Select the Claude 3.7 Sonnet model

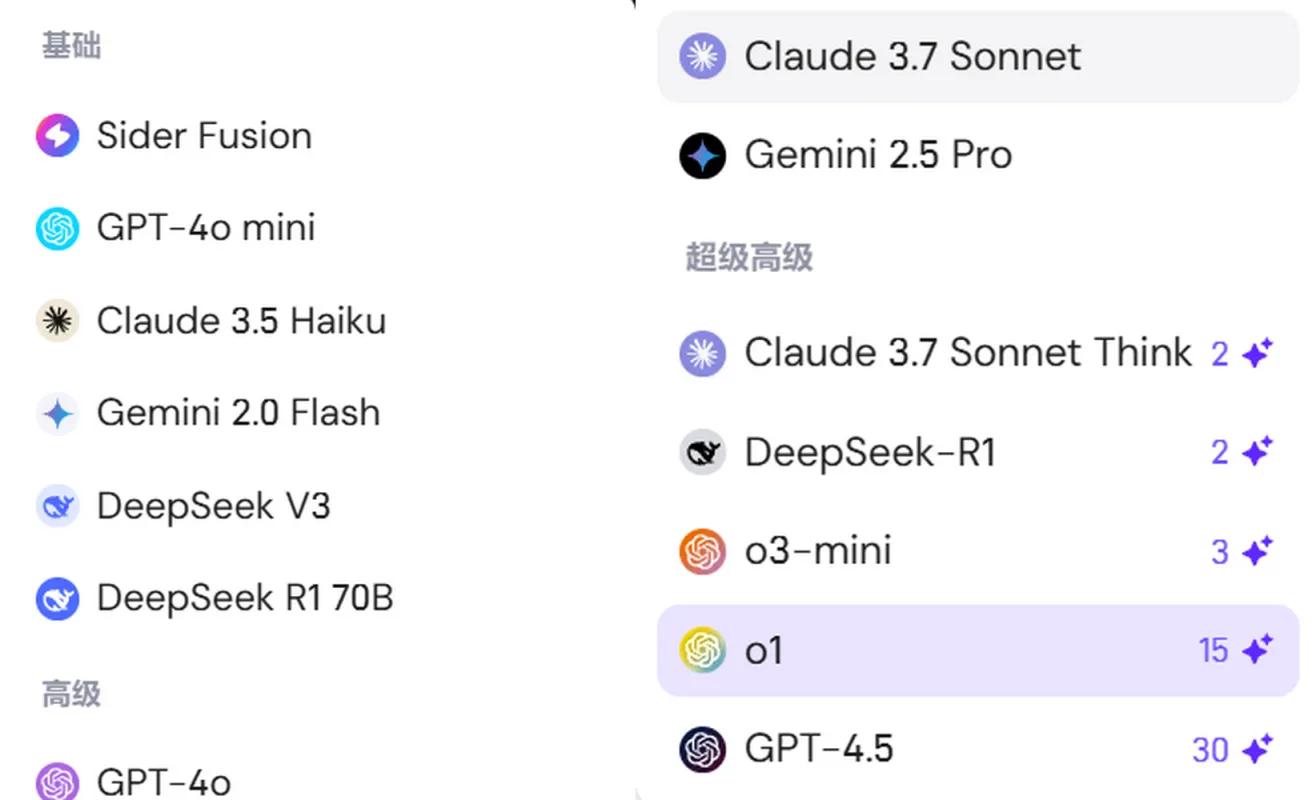pyautogui.click(x=911, y=56)
